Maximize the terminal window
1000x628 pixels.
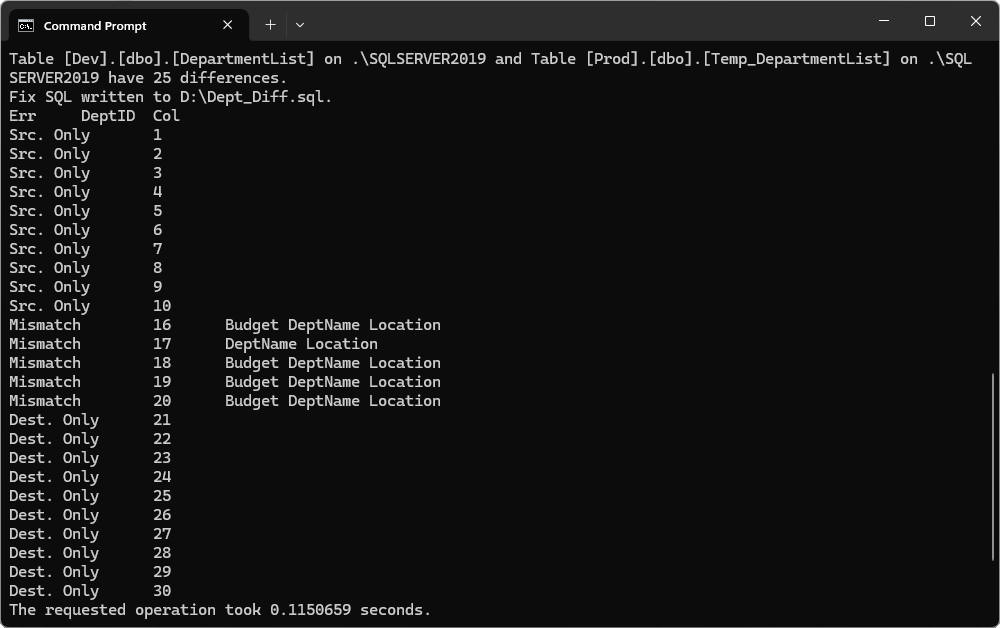(x=930, y=21)
